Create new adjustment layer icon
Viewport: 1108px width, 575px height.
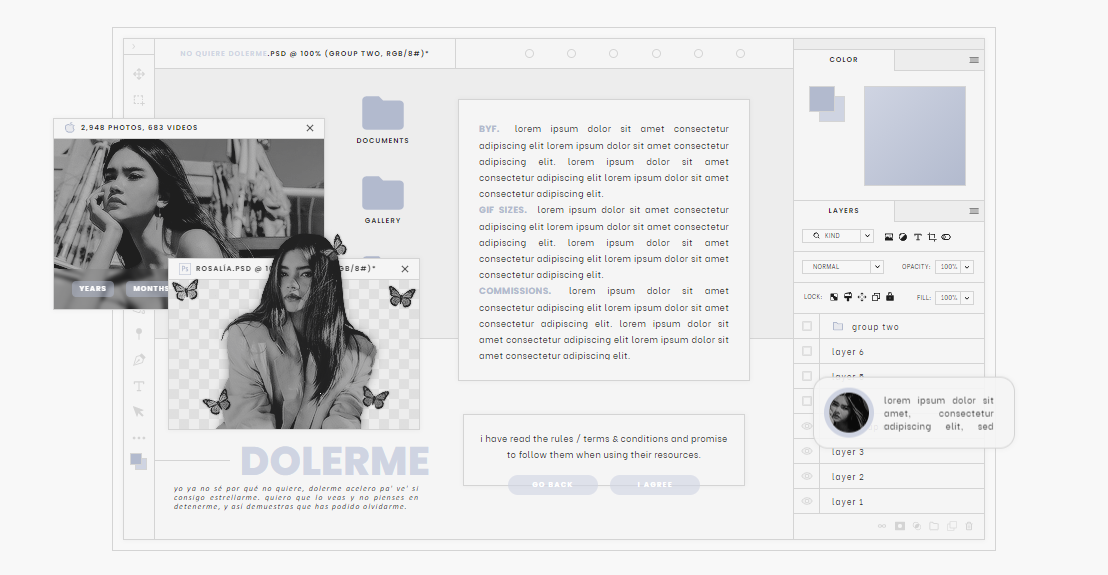tap(917, 526)
